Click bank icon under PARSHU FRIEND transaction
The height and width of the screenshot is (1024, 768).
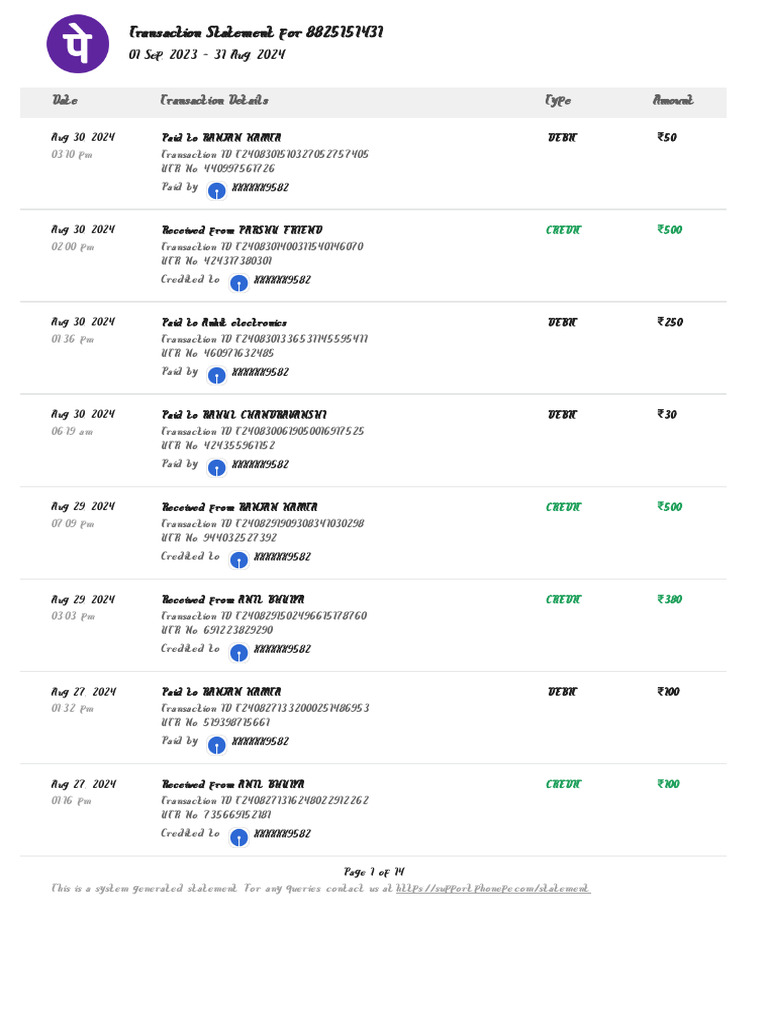(238, 282)
